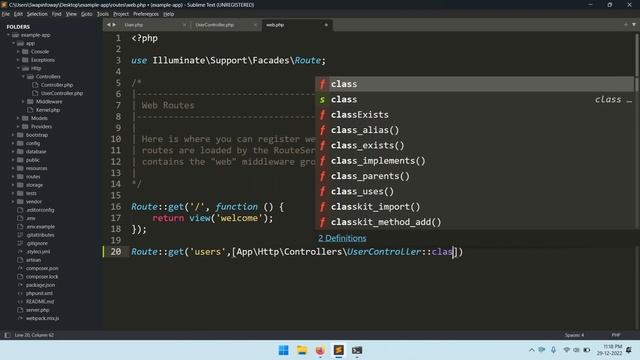This screenshot has height=360, width=640.
Task: Collapse the app folder arrow
Action: click(x=13, y=43)
